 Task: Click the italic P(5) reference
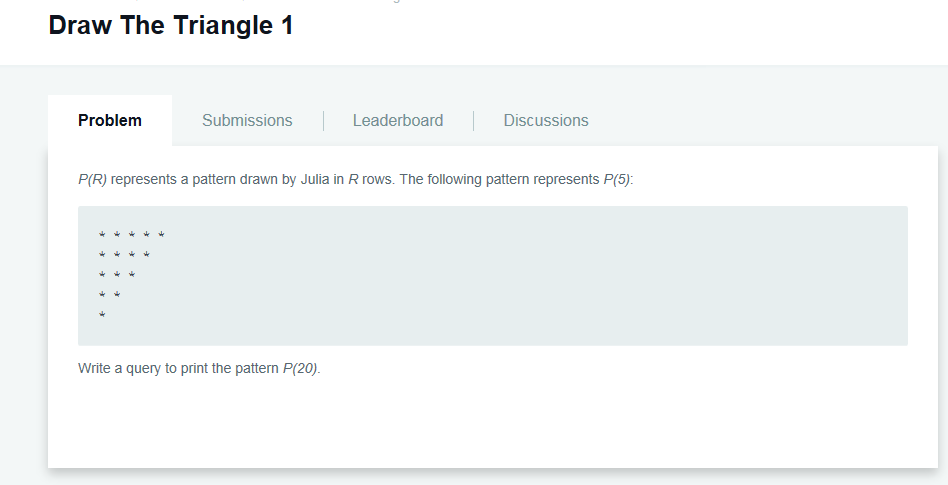[x=617, y=180]
